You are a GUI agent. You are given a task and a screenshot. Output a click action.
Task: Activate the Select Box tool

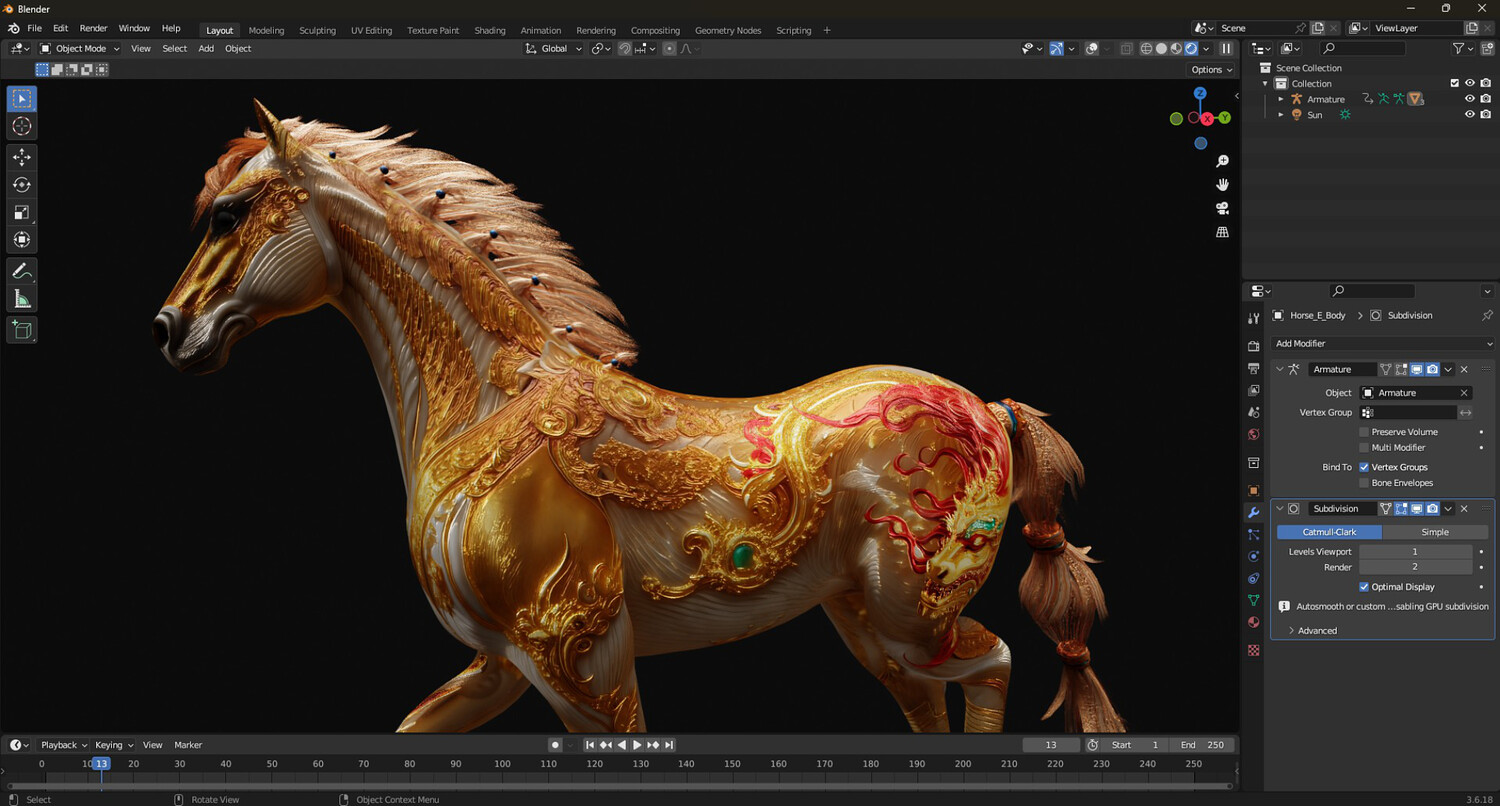point(22,99)
